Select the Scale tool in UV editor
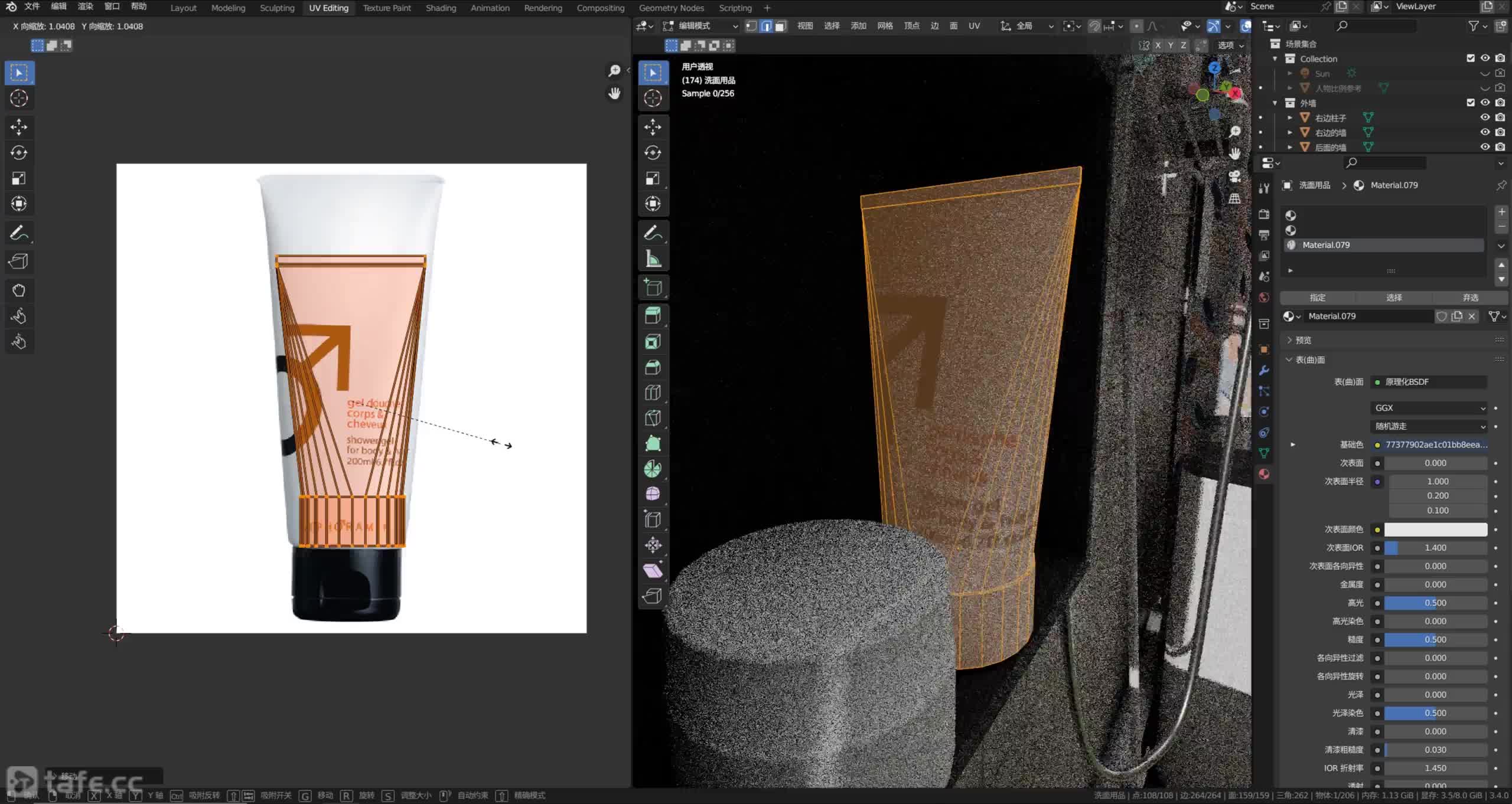The width and height of the screenshot is (1512, 804). point(19,178)
